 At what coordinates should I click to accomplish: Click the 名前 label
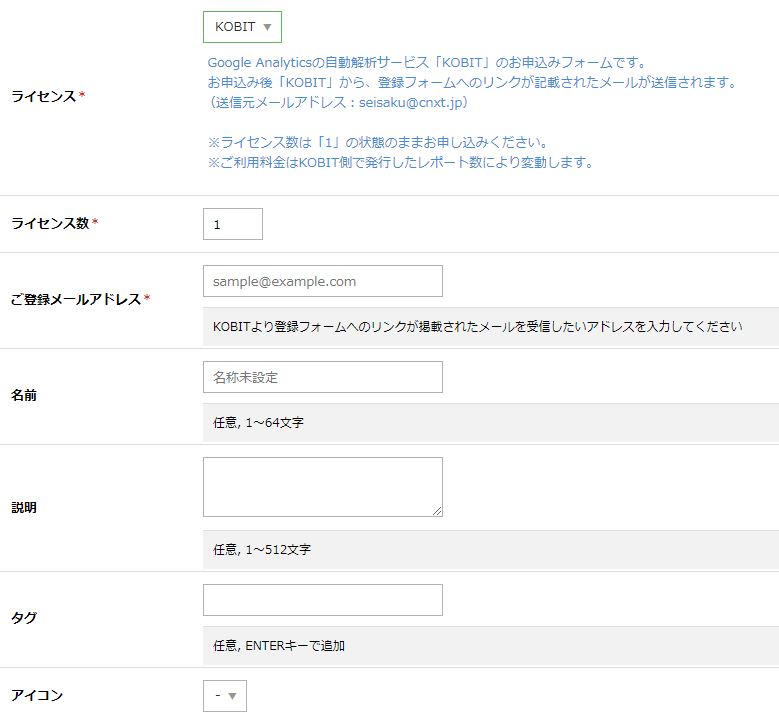point(24,396)
